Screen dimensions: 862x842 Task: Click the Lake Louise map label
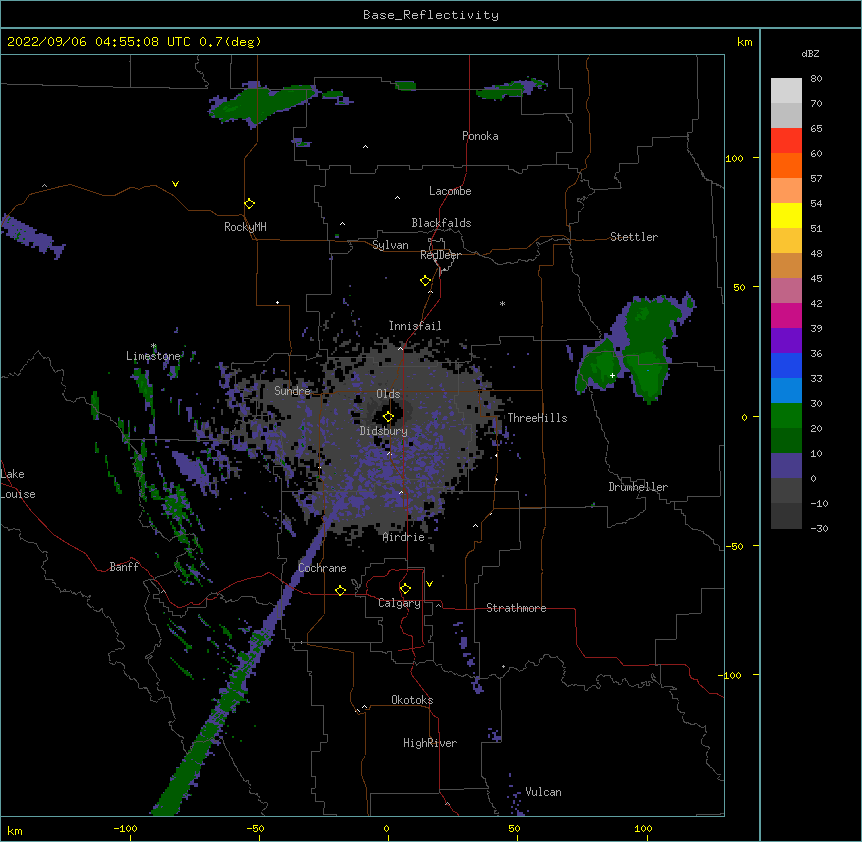pyautogui.click(x=18, y=484)
